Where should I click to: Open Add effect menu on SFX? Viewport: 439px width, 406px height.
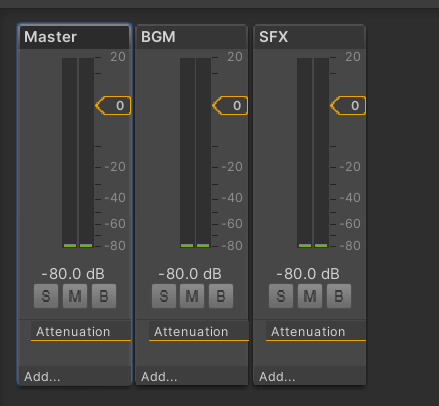[310, 376]
